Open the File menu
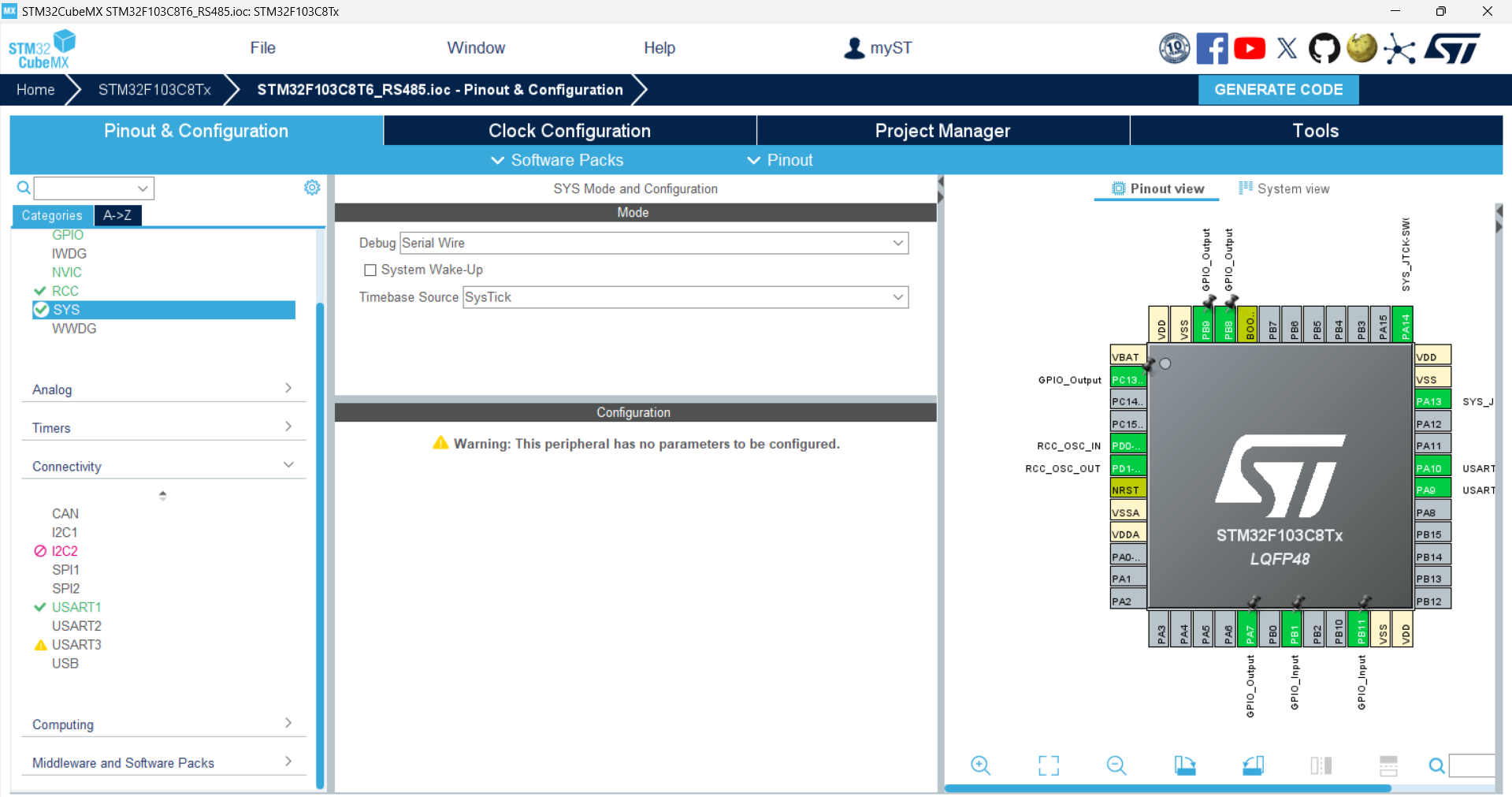The image size is (1512, 797). click(x=262, y=48)
